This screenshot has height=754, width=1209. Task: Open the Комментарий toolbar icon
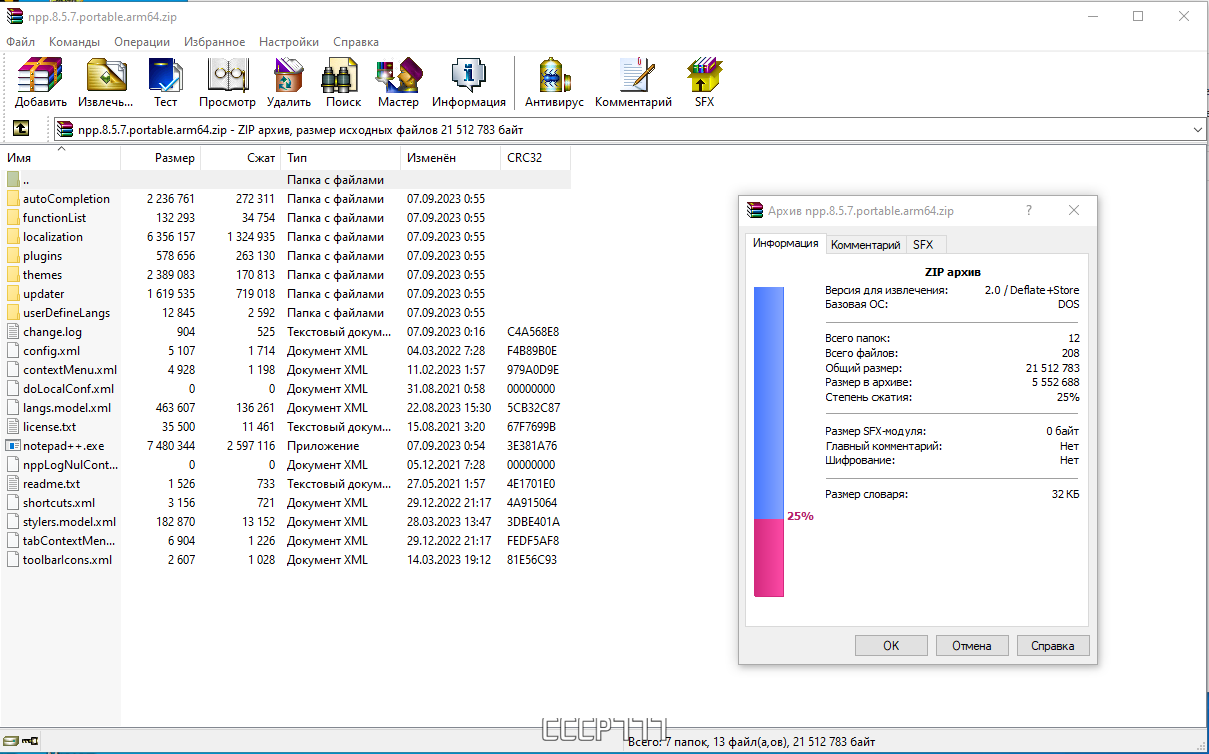pos(633,83)
